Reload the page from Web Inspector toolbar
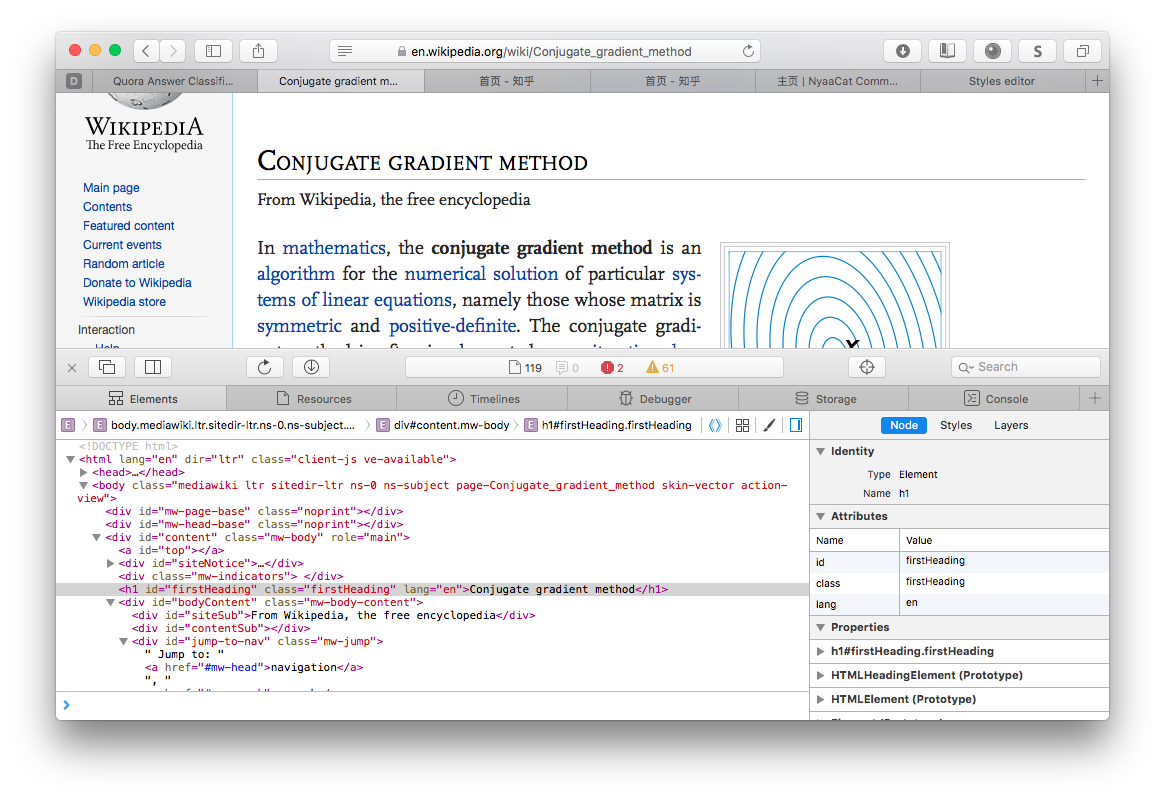Screen dimensions: 1165x800 pos(265,367)
